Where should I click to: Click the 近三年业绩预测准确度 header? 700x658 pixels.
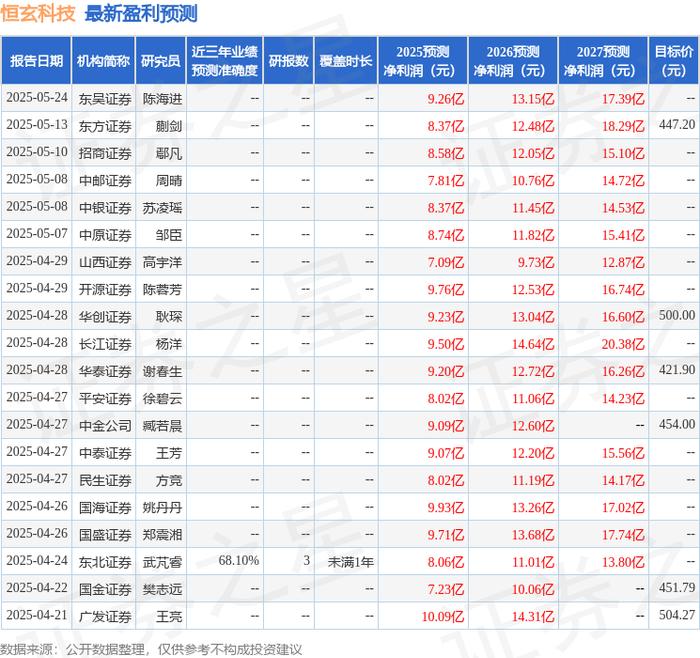click(225, 61)
